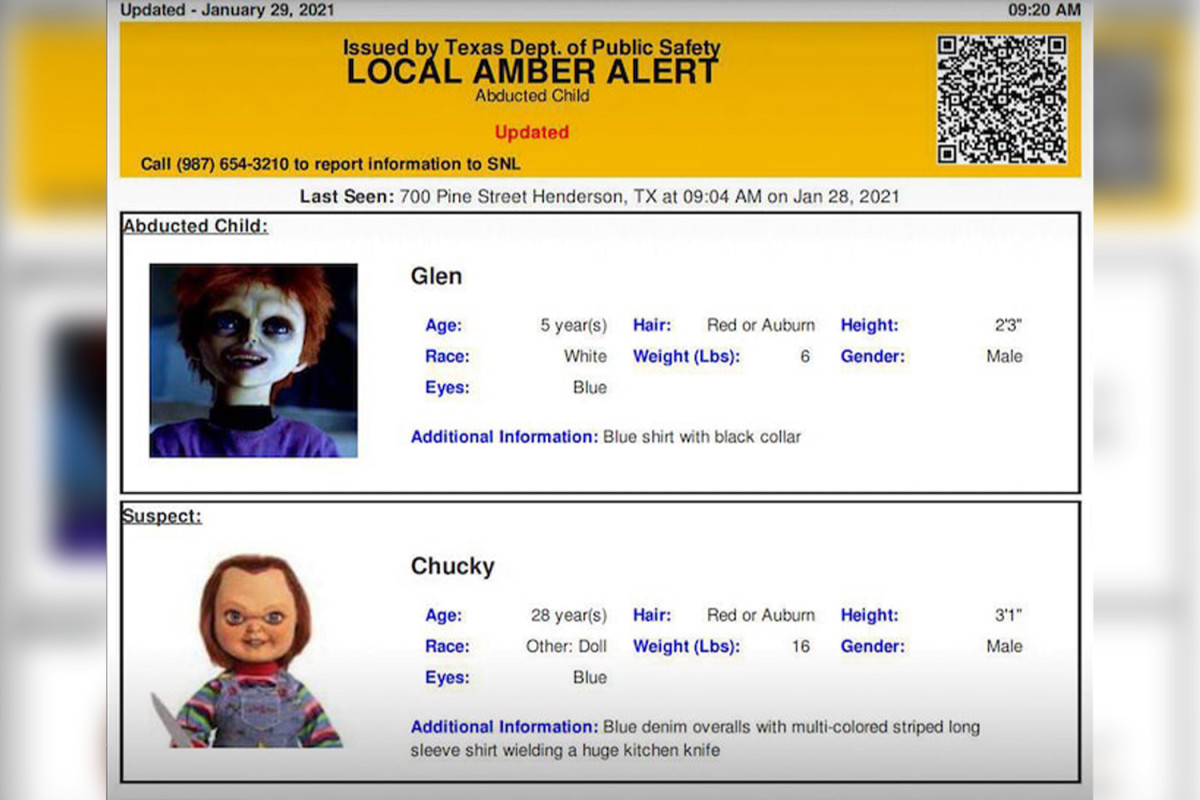1200x800 pixels.
Task: Click Chucky's 'Blue denim overalls' additional info
Action: coord(695,738)
